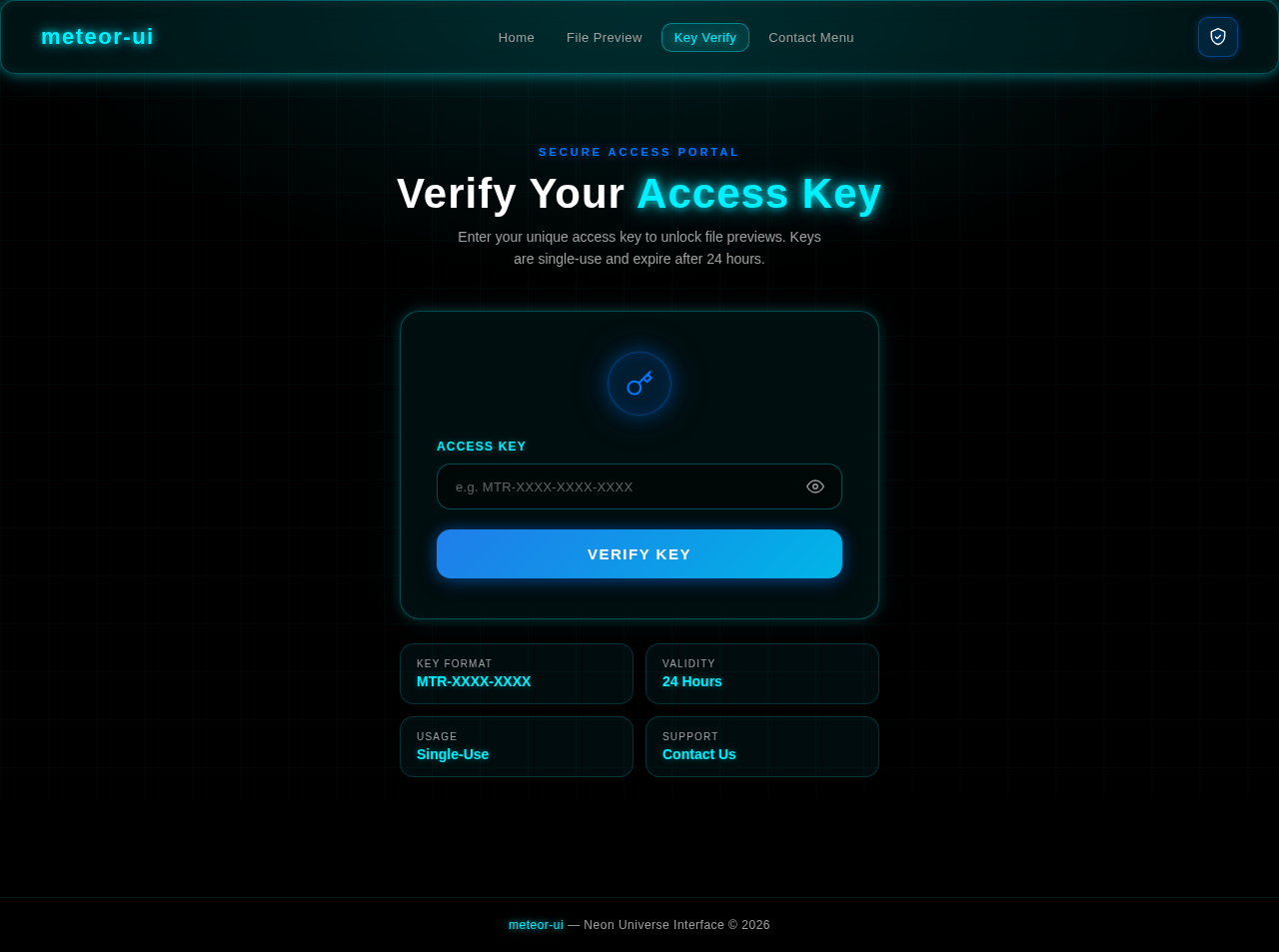Screen dimensions: 1279x952
Task: Click the shield icon in the header
Action: (x=1218, y=37)
